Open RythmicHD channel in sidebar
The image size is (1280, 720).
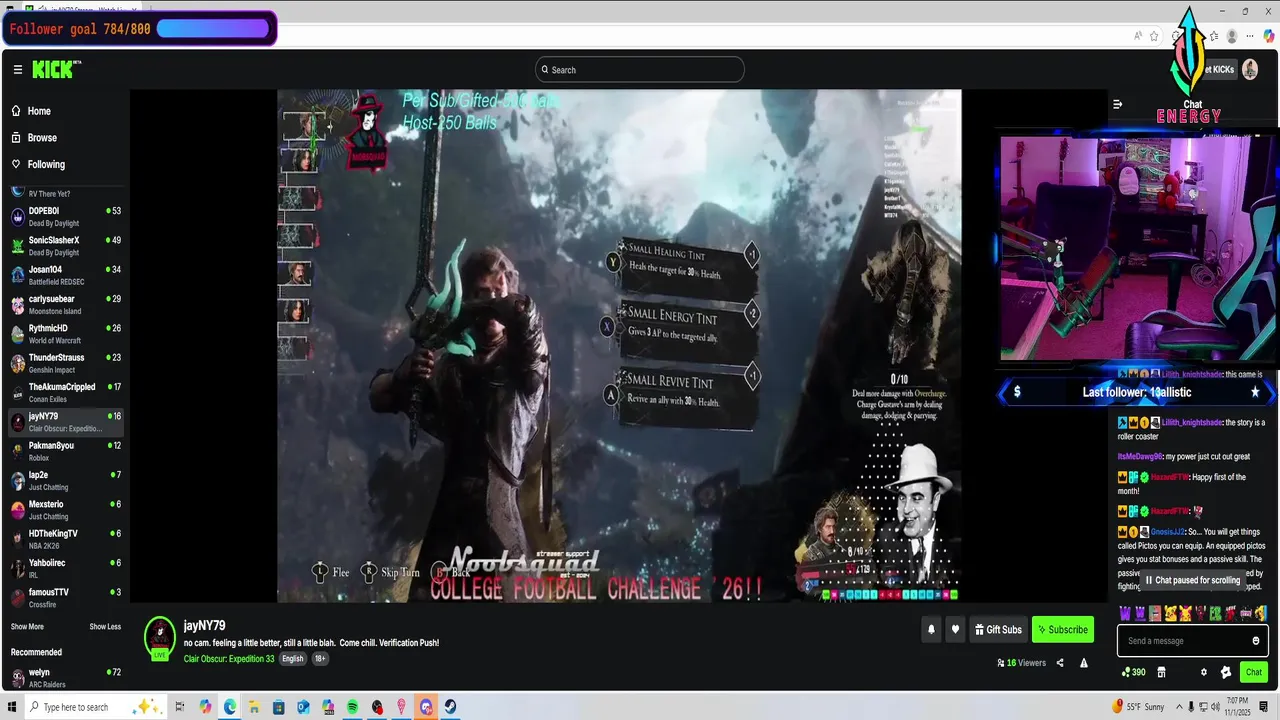pyautogui.click(x=64, y=334)
